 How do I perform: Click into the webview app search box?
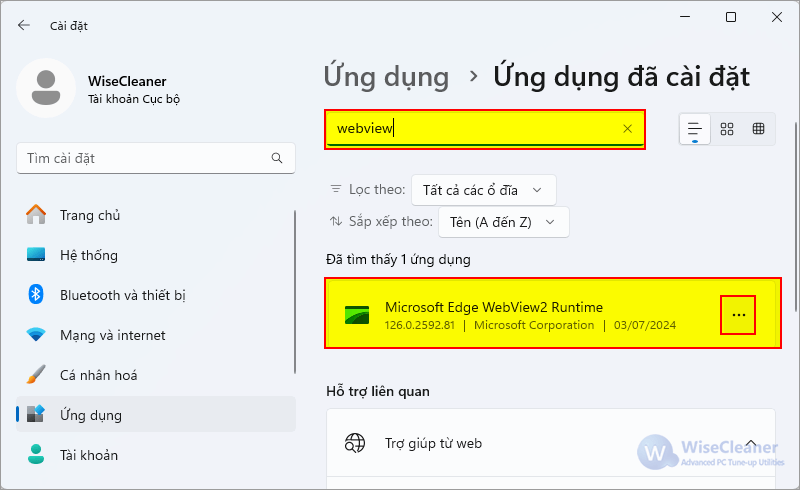485,129
